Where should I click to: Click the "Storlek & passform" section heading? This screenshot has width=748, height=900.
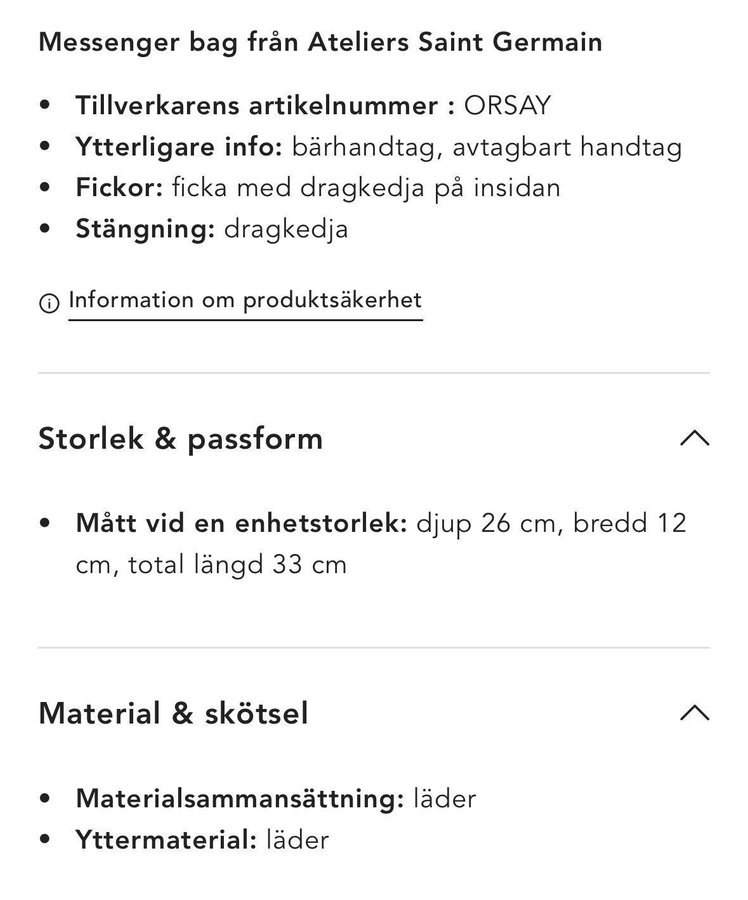(180, 438)
